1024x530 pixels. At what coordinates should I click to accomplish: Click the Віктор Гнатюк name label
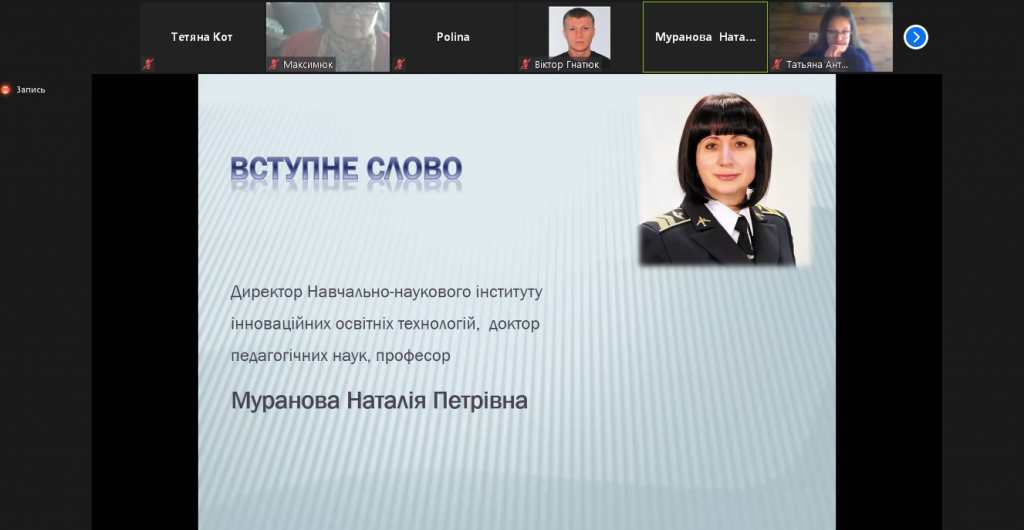click(x=566, y=65)
